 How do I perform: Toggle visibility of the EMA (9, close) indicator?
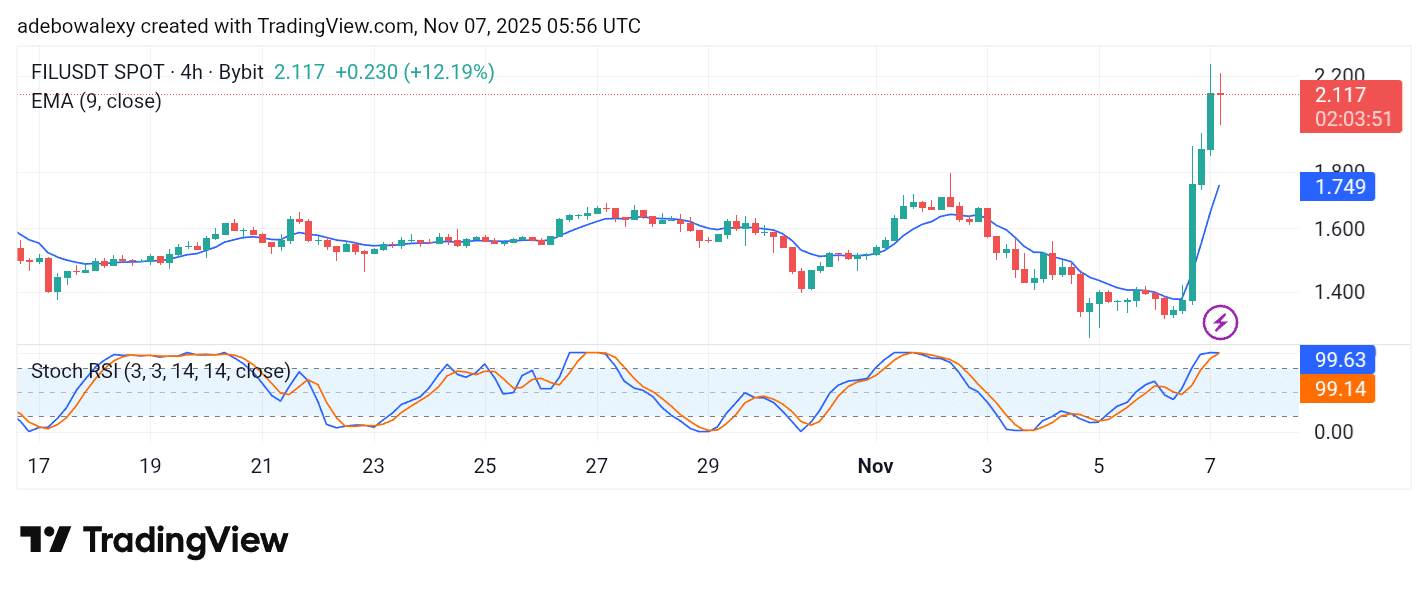click(95, 101)
